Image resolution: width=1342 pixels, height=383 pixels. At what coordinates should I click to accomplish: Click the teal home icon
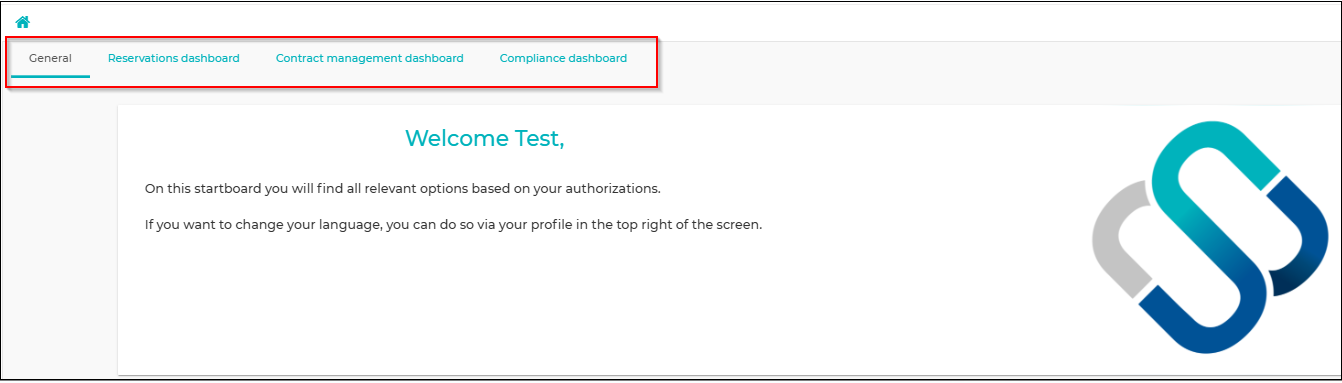coord(22,21)
